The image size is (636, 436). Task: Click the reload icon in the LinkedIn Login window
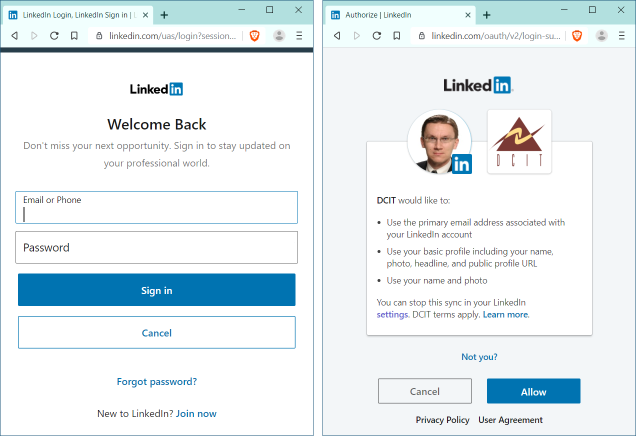54,35
